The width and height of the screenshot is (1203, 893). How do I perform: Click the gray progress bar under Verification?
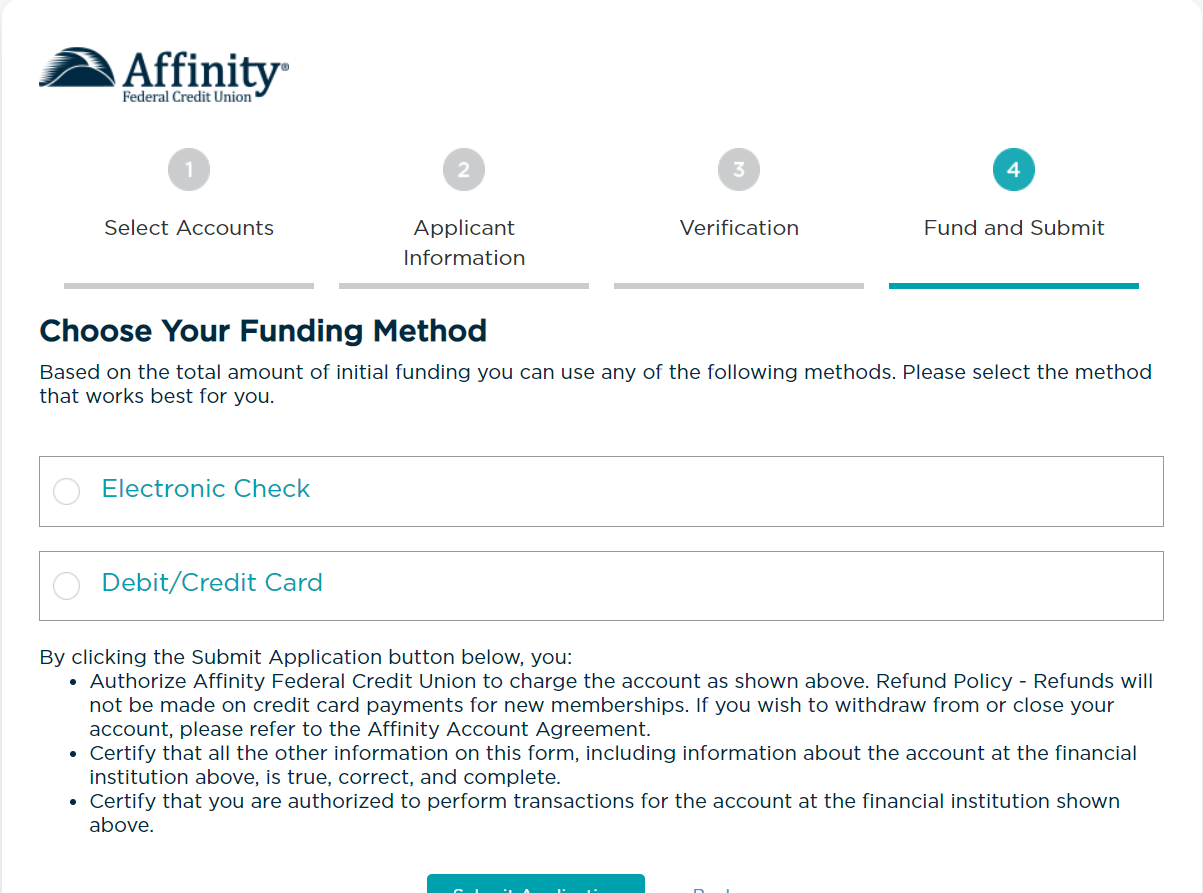(x=739, y=286)
